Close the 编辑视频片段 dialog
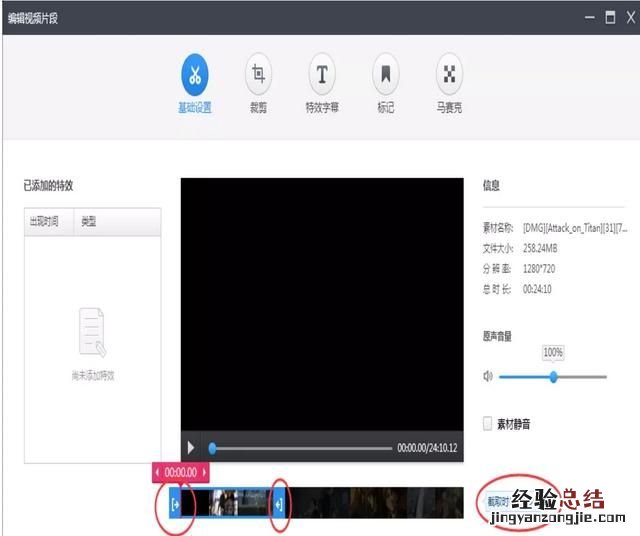 629,18
